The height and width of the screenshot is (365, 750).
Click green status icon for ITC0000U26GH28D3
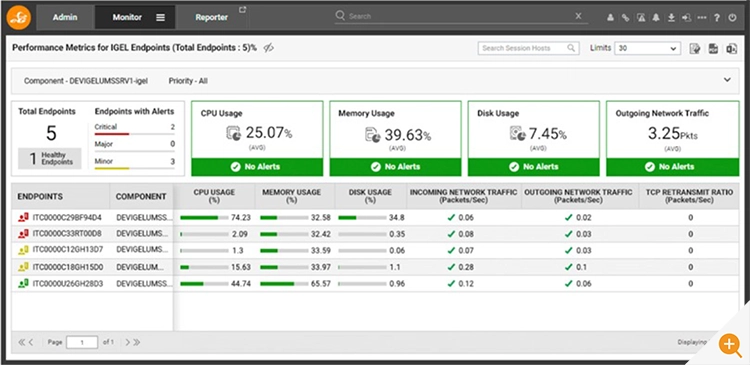(23, 283)
